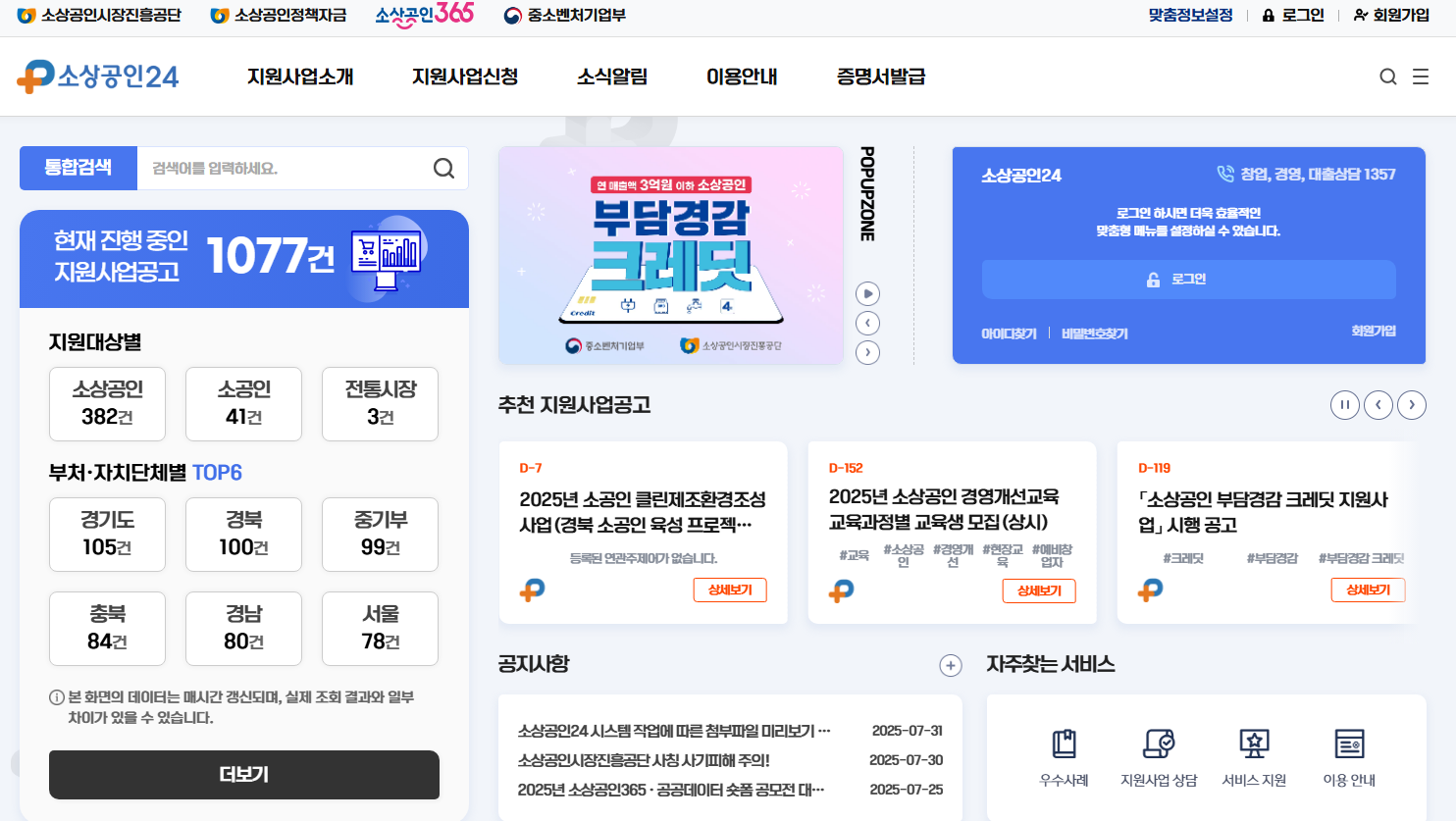
Task: Go to next 추천 지원사업공고 card
Action: tap(1412, 404)
